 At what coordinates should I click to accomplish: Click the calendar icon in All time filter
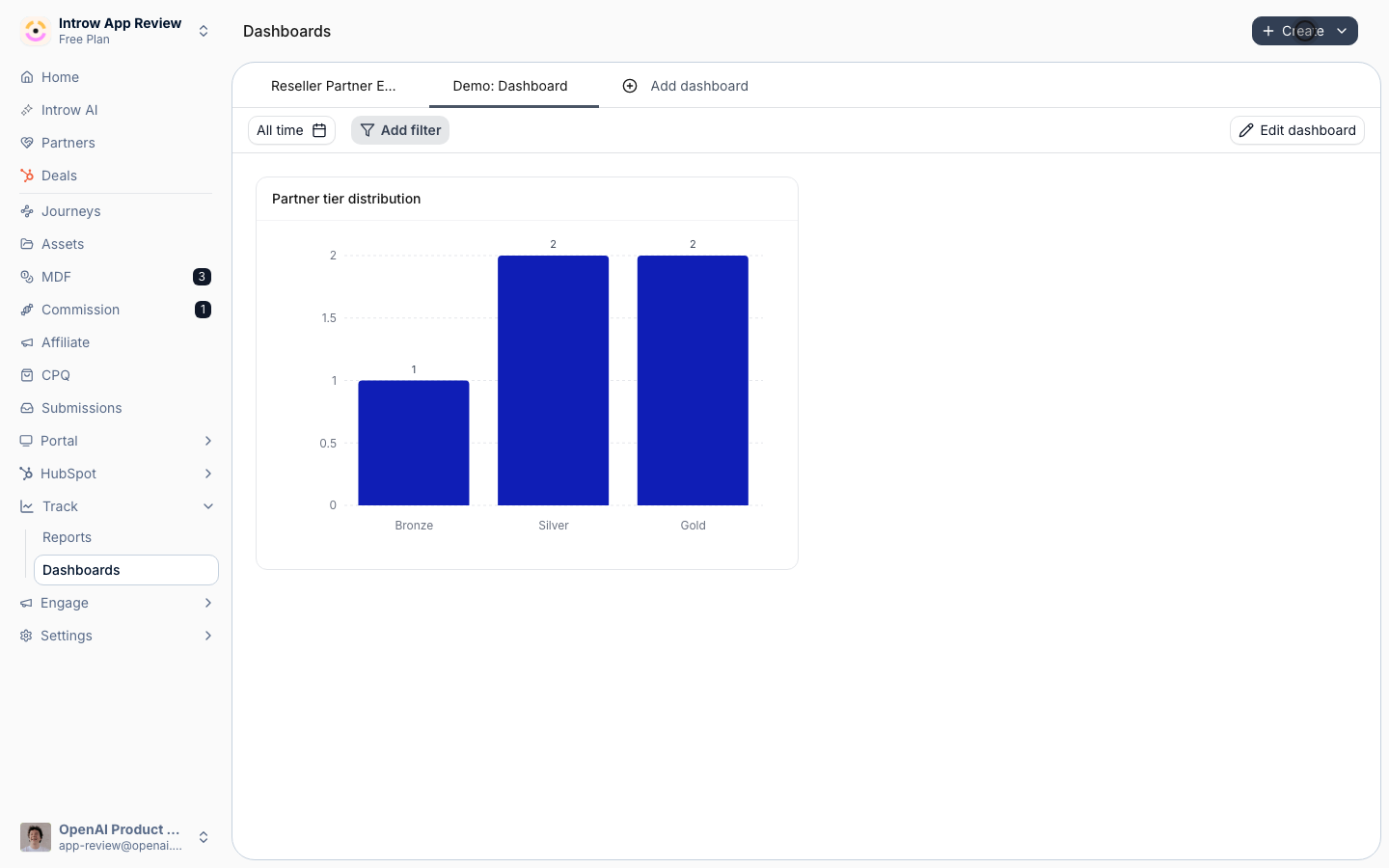point(319,130)
